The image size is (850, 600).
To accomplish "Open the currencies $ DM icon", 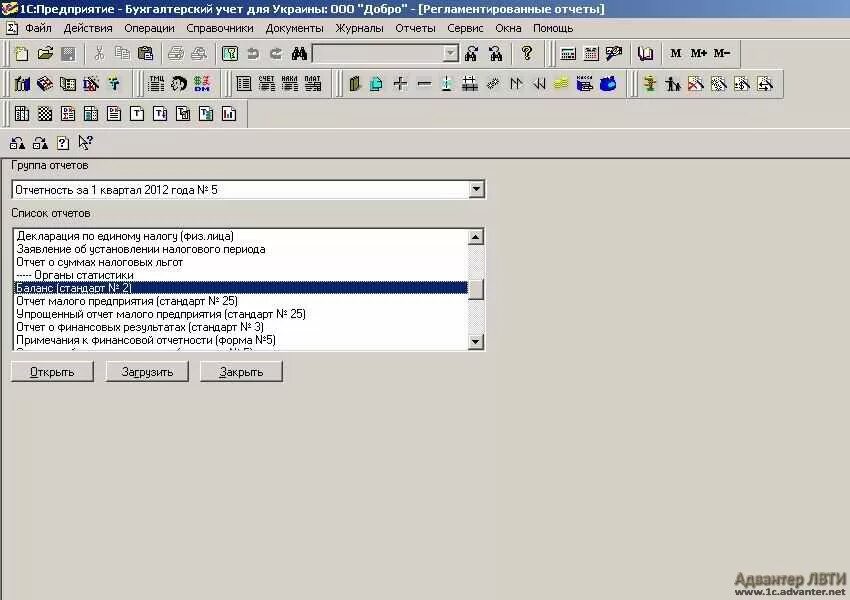I will coord(202,83).
